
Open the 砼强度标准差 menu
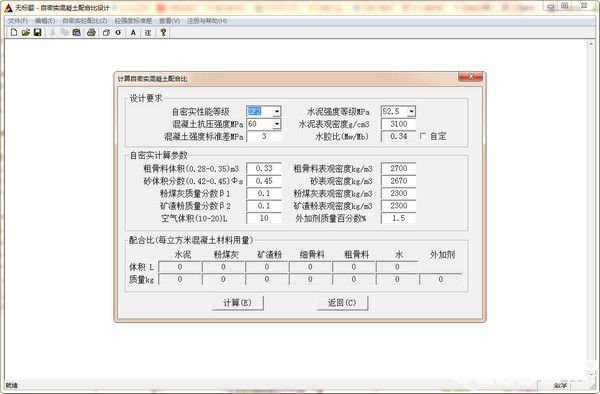pyautogui.click(x=133, y=21)
